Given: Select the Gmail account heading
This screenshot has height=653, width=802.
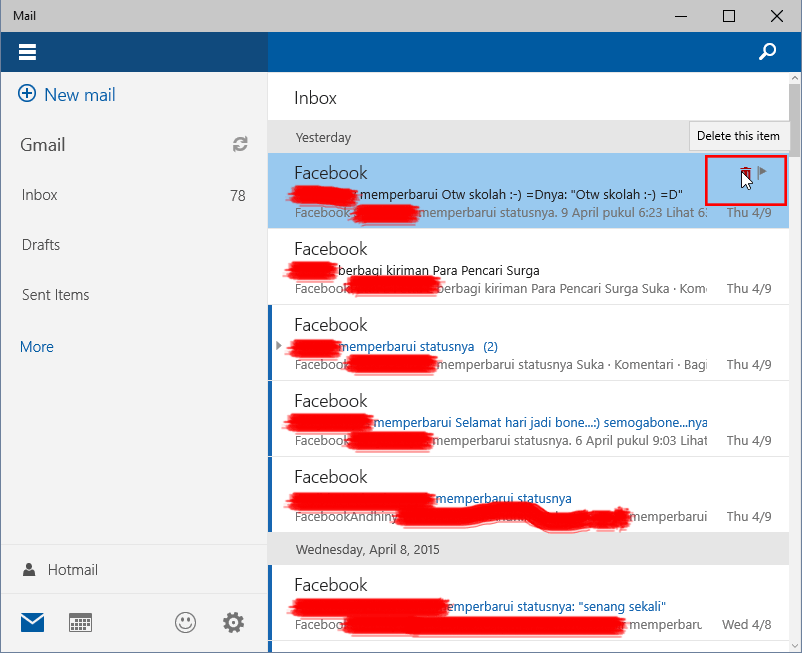Looking at the screenshot, I should pyautogui.click(x=42, y=145).
